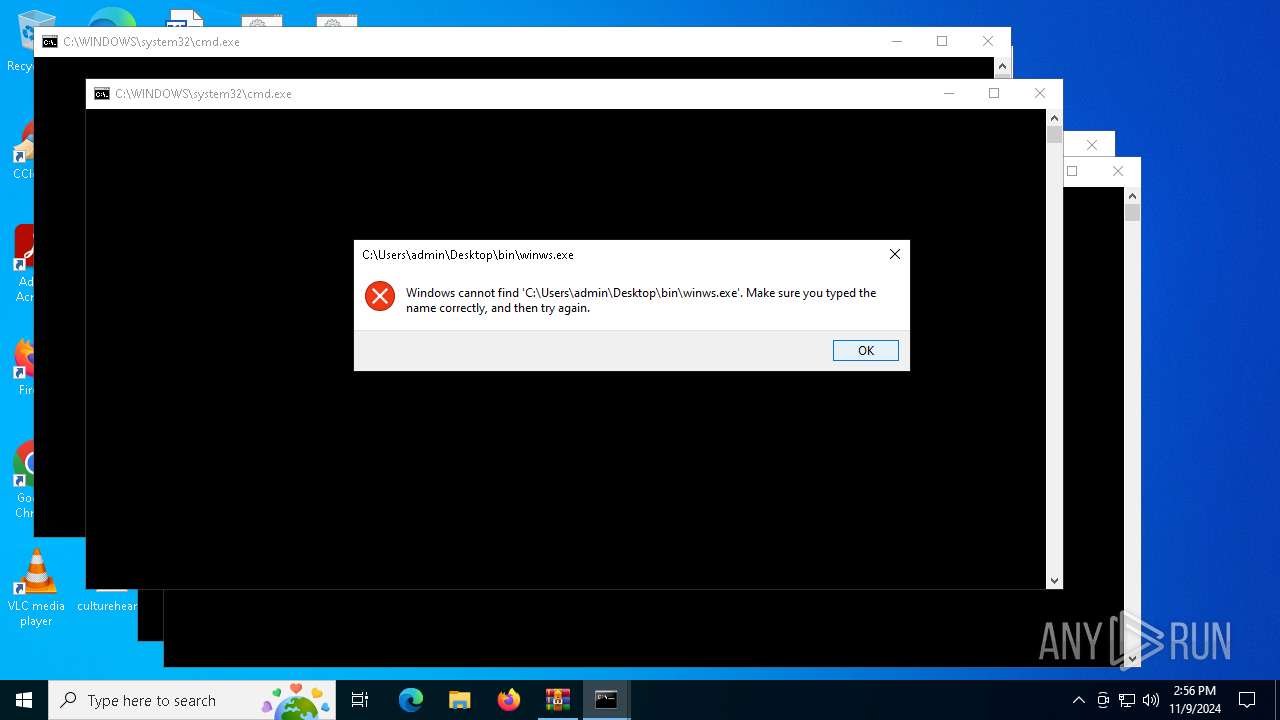Click the front window's cmd.exe title text
The width and height of the screenshot is (1280, 720).
click(203, 94)
